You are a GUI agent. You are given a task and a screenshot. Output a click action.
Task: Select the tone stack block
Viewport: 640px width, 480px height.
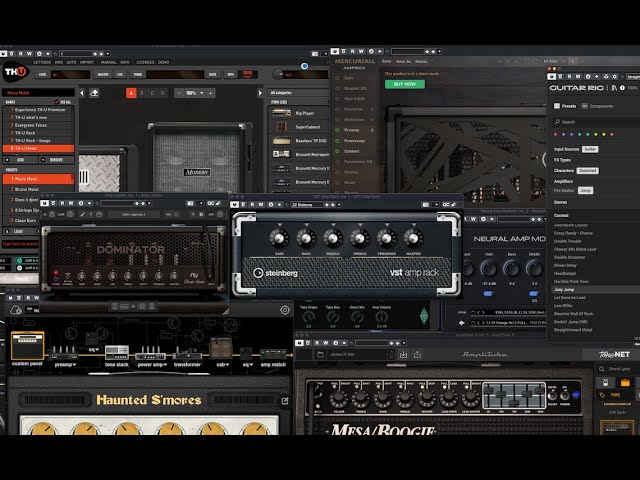[117, 356]
